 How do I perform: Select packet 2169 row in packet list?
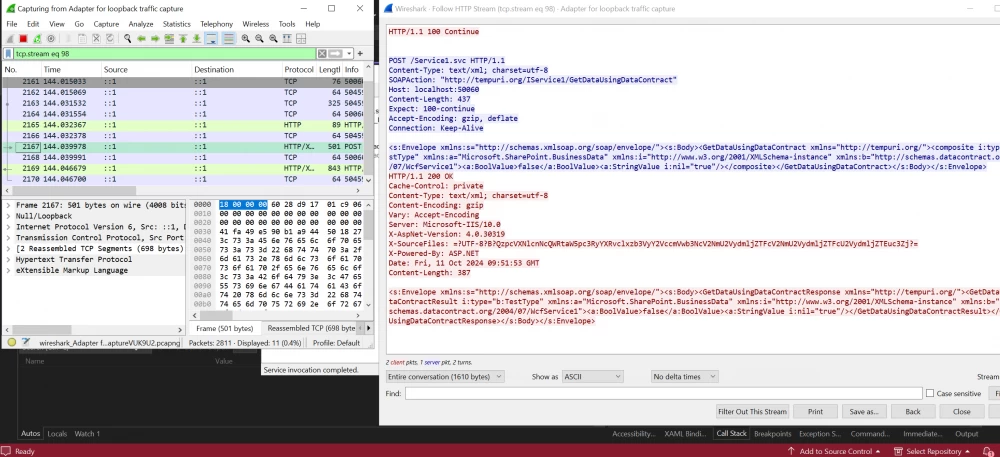pos(184,168)
